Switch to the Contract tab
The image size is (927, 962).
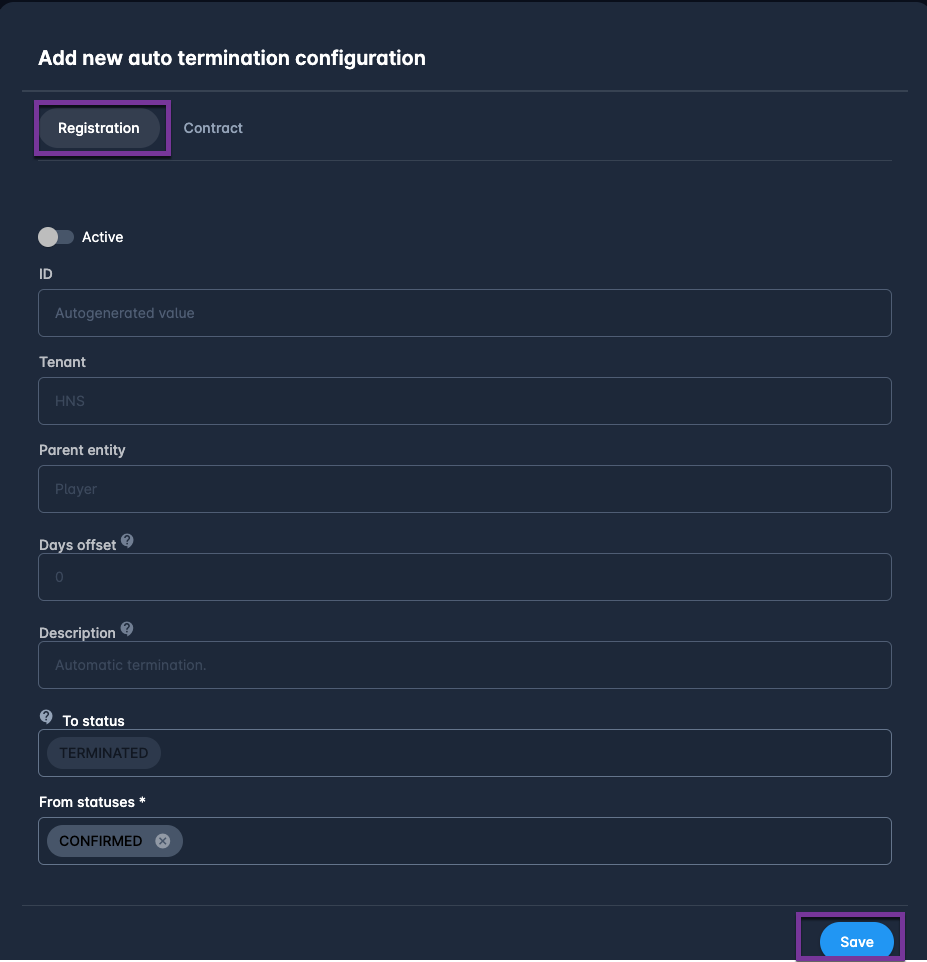pyautogui.click(x=213, y=128)
